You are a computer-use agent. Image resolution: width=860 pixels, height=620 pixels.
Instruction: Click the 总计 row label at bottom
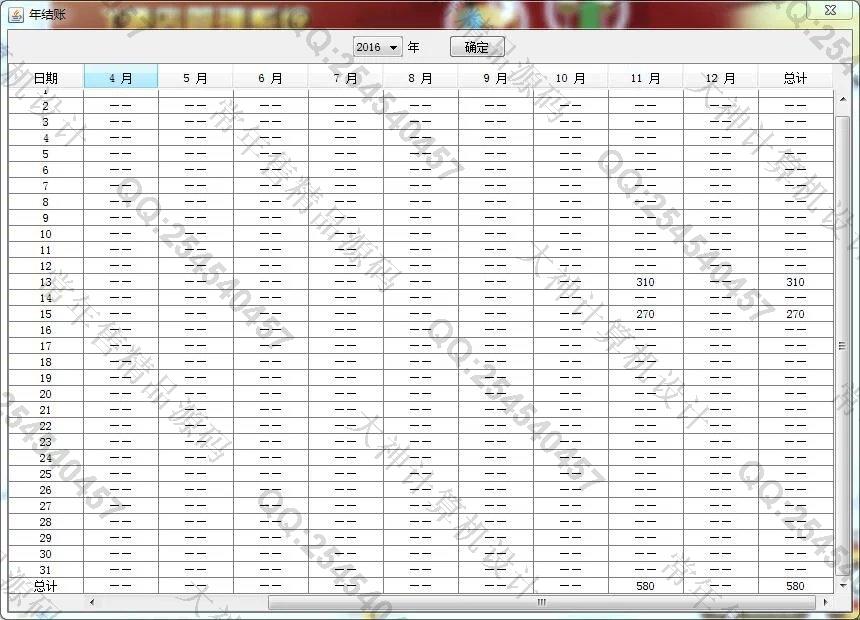click(x=46, y=586)
